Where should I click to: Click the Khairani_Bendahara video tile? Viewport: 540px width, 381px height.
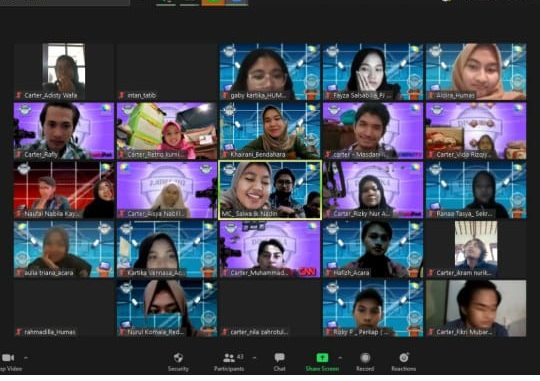point(270,131)
